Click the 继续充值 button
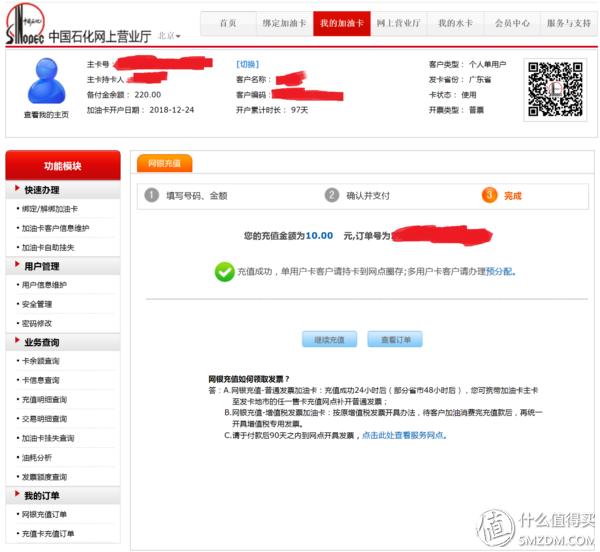The height and width of the screenshot is (552, 600). click(329, 339)
